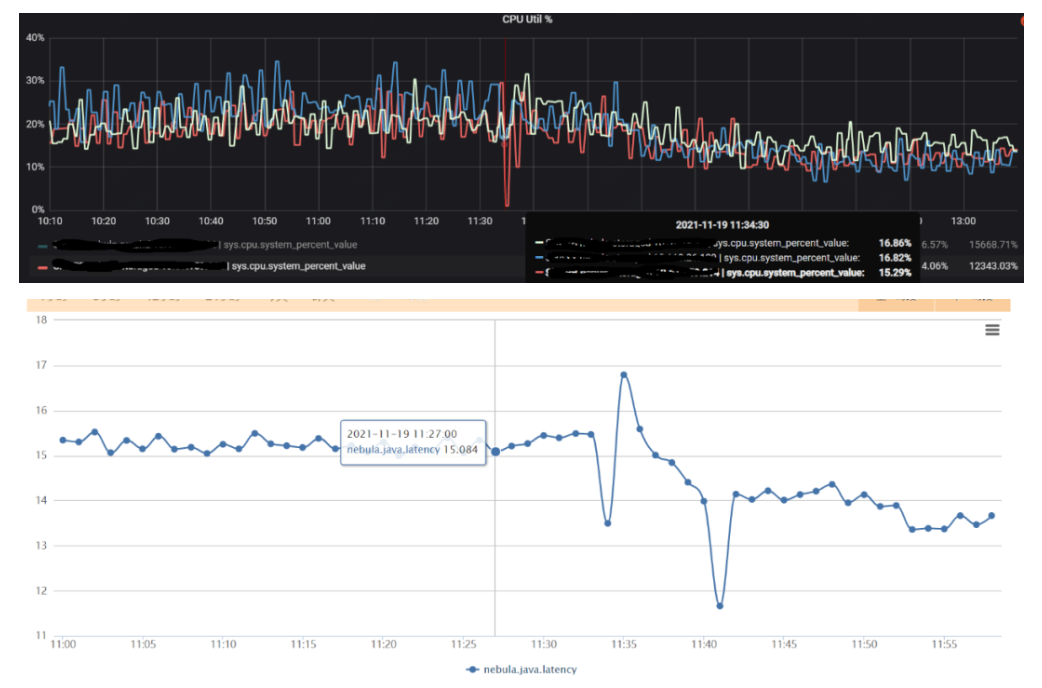
Task: Click the 10% label on CPU y-axis
Action: pyautogui.click(x=35, y=167)
